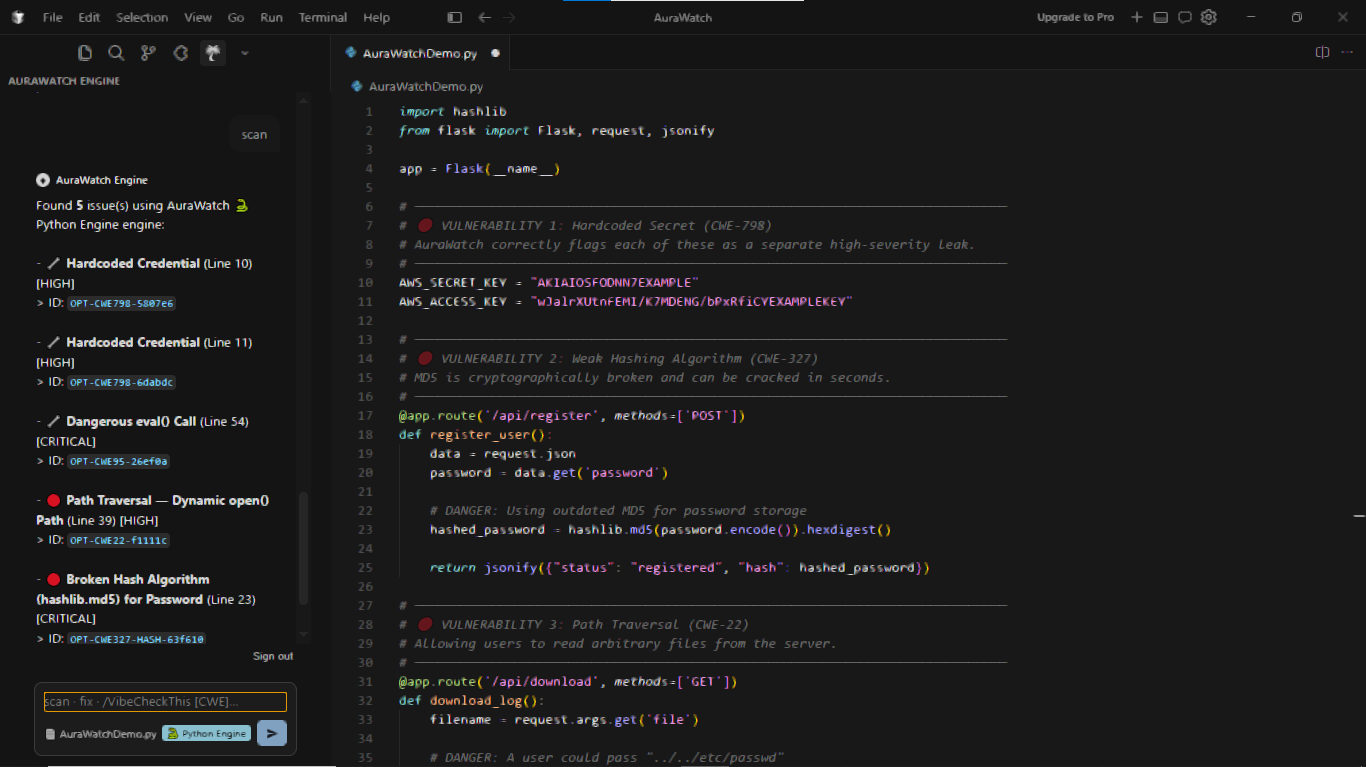The width and height of the screenshot is (1366, 767).
Task: Click the wand icon beside Dangerous eval() Call
Action: (x=54, y=422)
